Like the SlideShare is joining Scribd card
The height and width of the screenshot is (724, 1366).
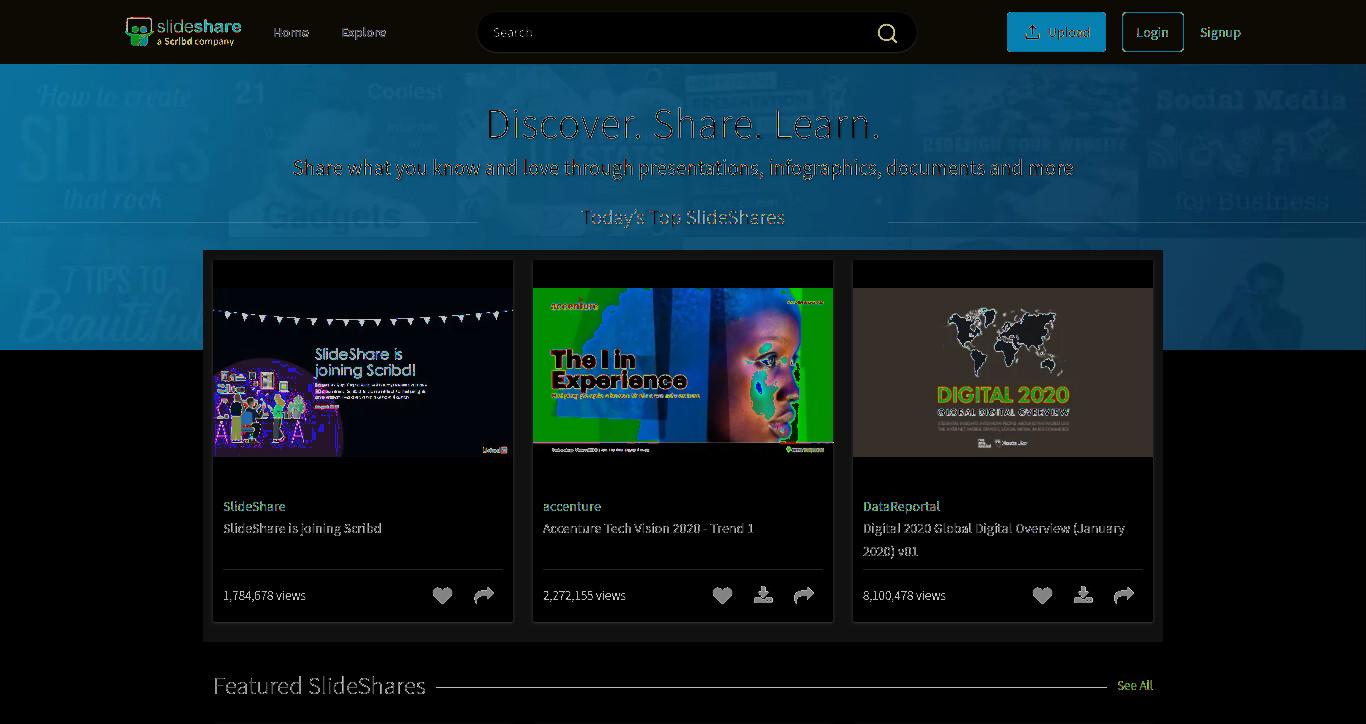[442, 595]
